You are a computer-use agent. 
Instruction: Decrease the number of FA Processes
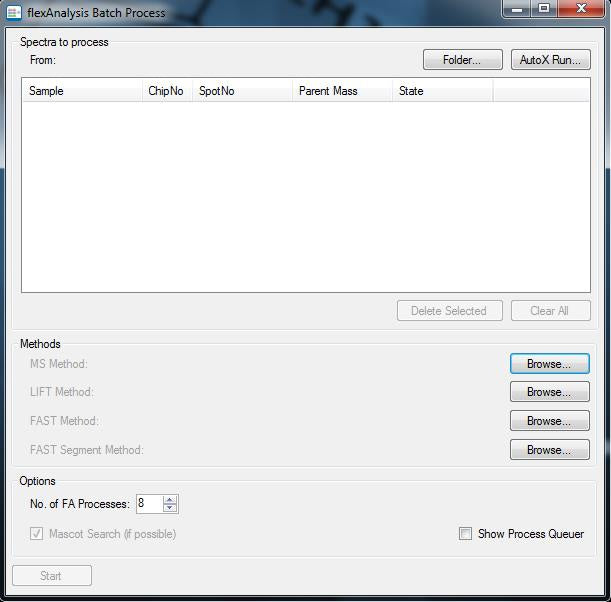click(x=170, y=508)
